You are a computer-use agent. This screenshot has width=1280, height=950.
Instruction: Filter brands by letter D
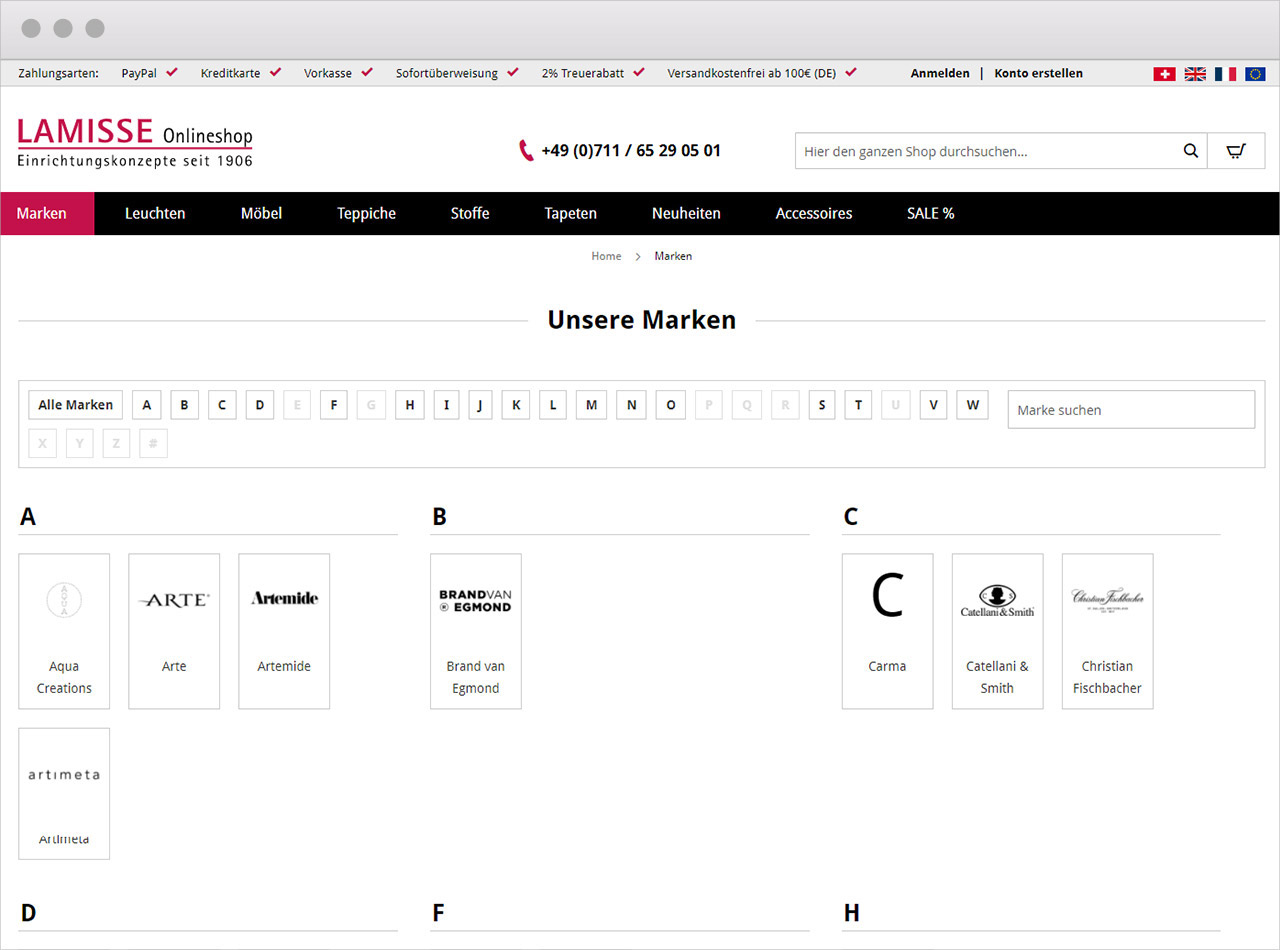260,405
